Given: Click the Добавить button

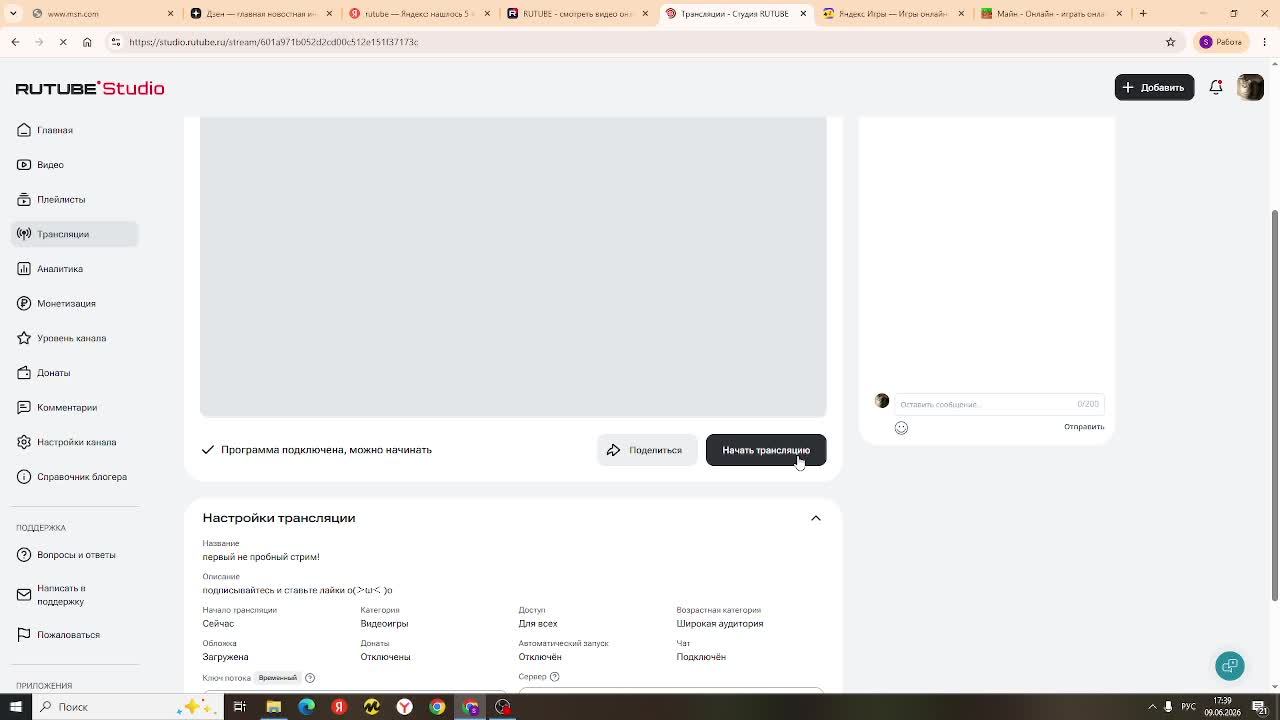Looking at the screenshot, I should [x=1154, y=87].
